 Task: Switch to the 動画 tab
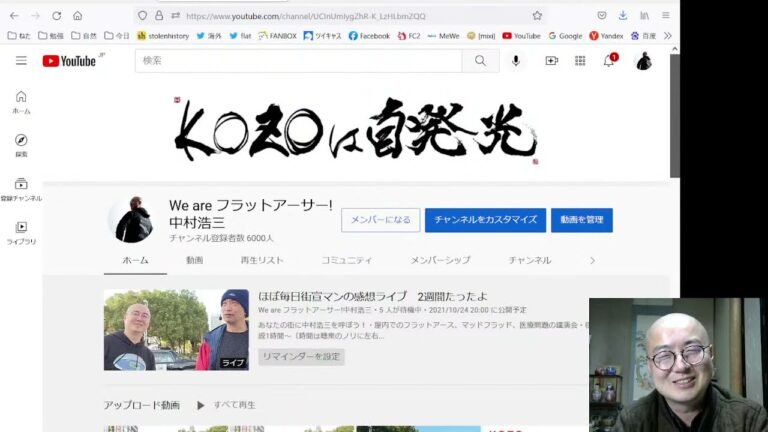coord(194,261)
